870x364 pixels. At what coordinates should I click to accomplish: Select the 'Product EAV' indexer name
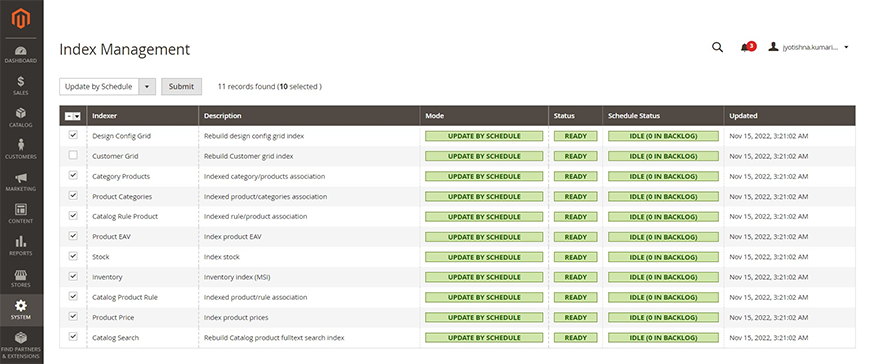pos(112,237)
